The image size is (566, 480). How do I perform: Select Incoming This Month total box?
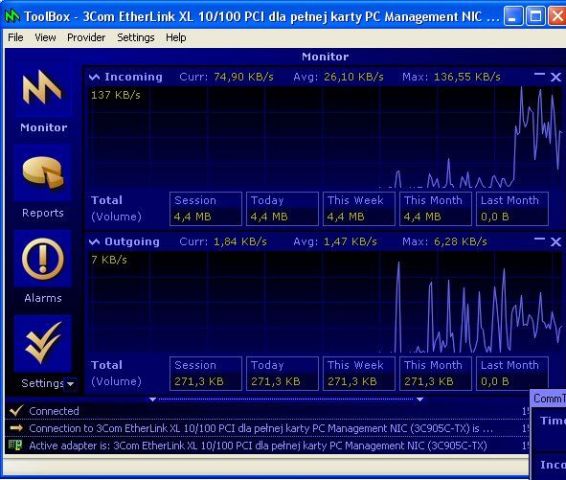click(435, 209)
